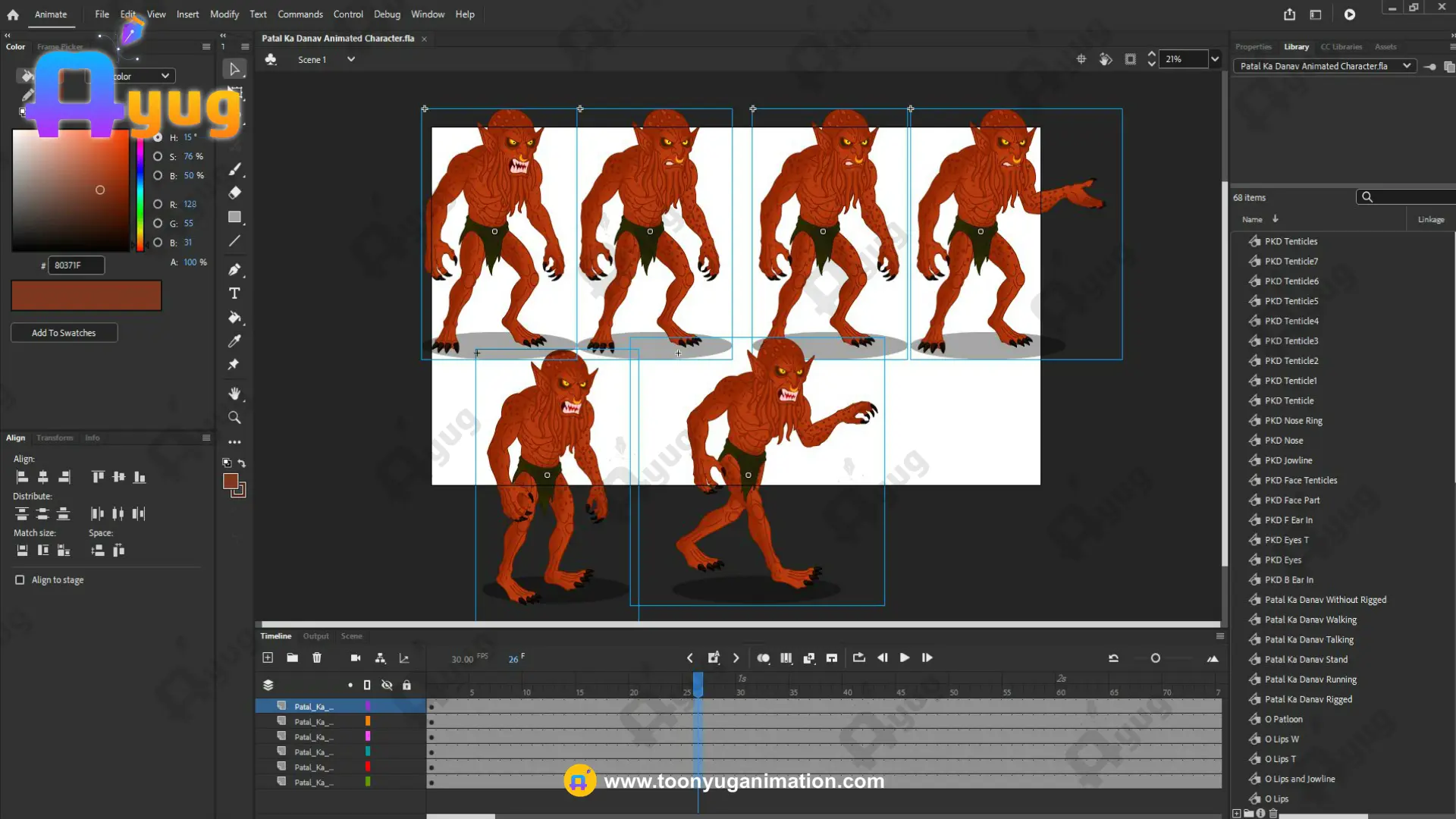
Task: Enable Align to stage checkbox
Action: (x=20, y=580)
